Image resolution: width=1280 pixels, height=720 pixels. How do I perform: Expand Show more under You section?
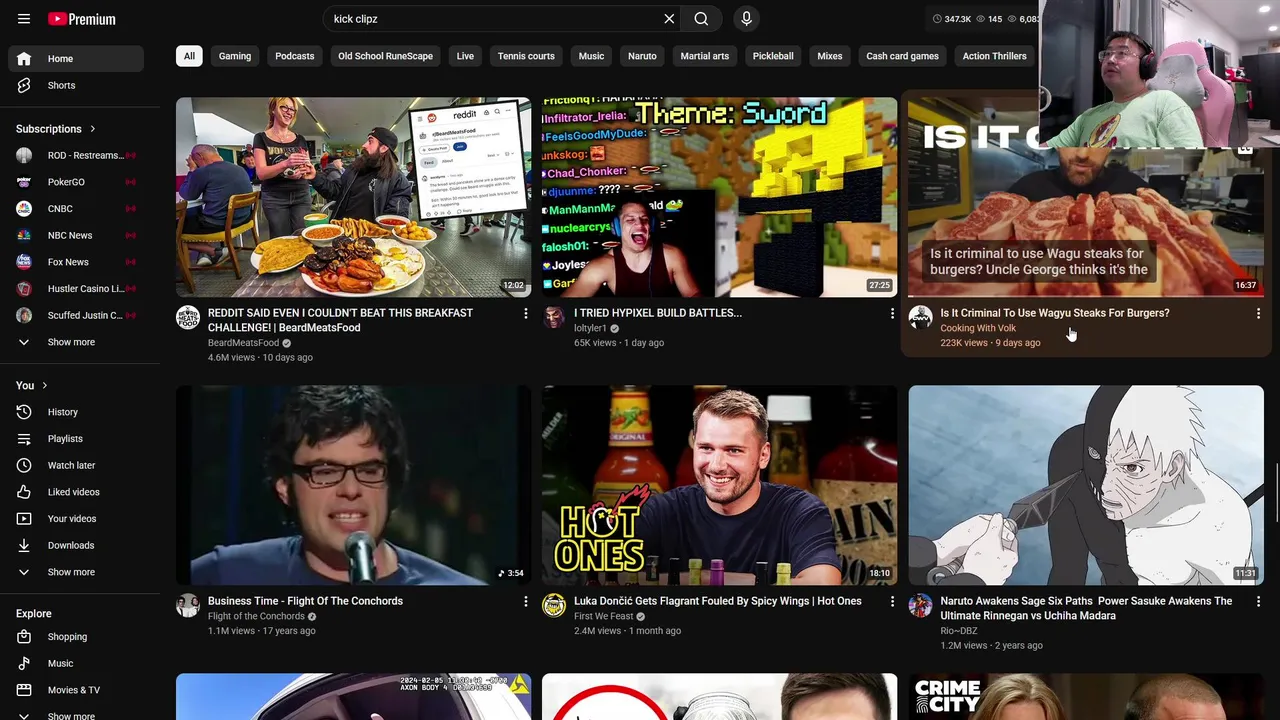(x=76, y=572)
